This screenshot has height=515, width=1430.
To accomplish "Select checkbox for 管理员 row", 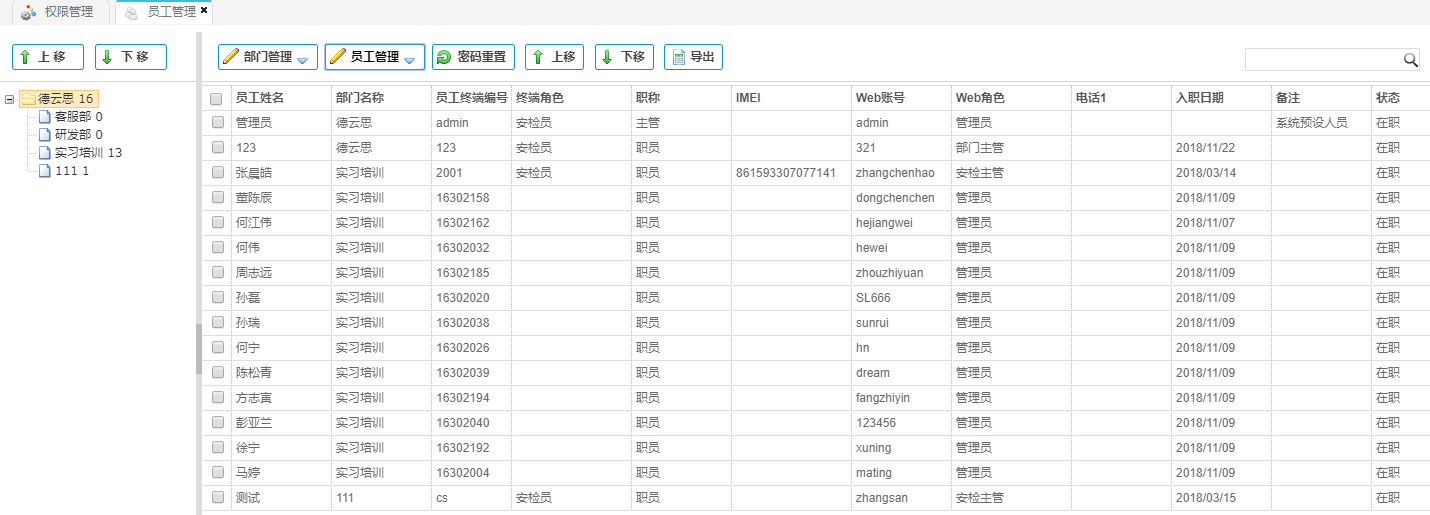I will (x=216, y=123).
